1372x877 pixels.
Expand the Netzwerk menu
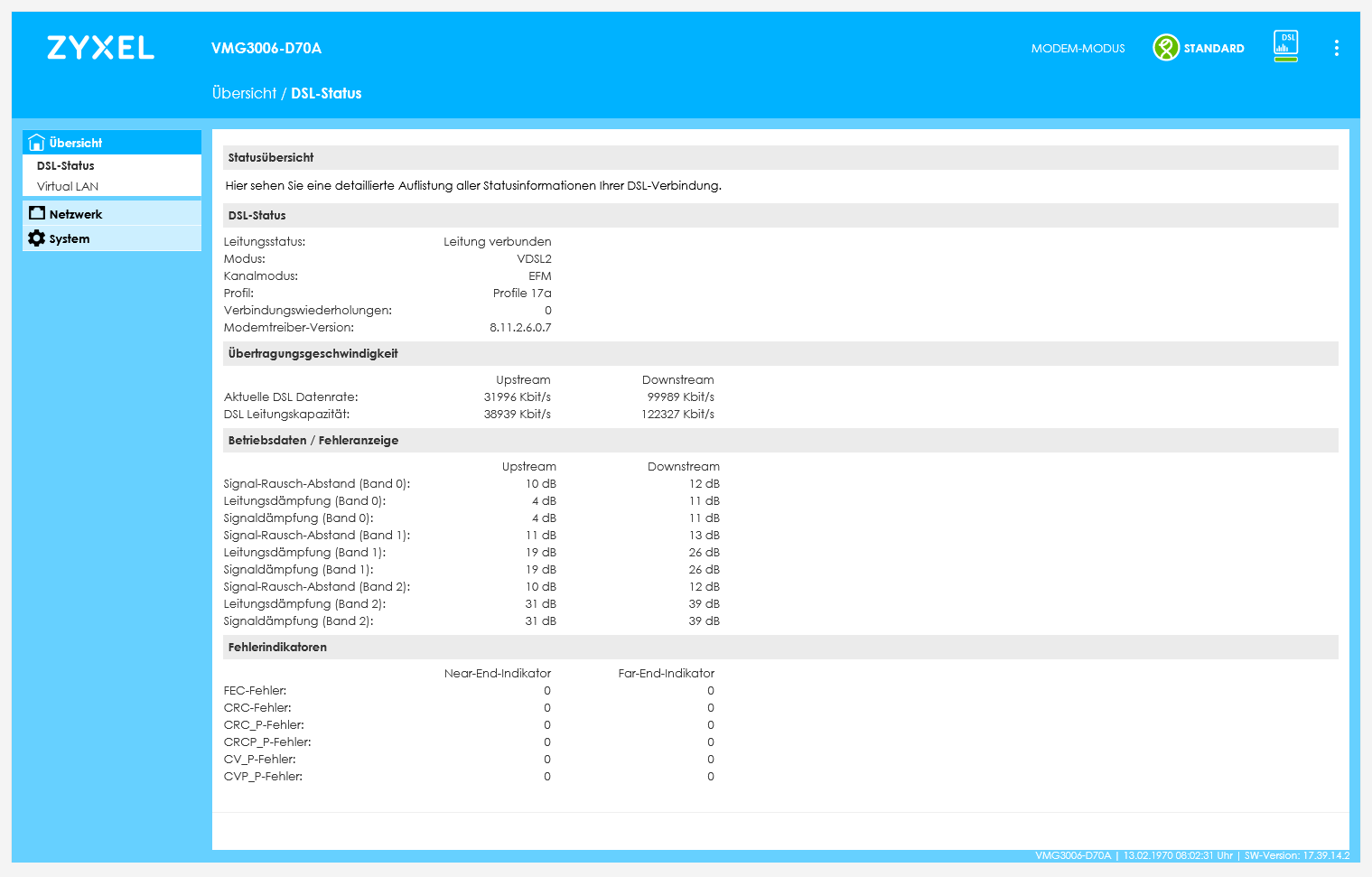(112, 214)
